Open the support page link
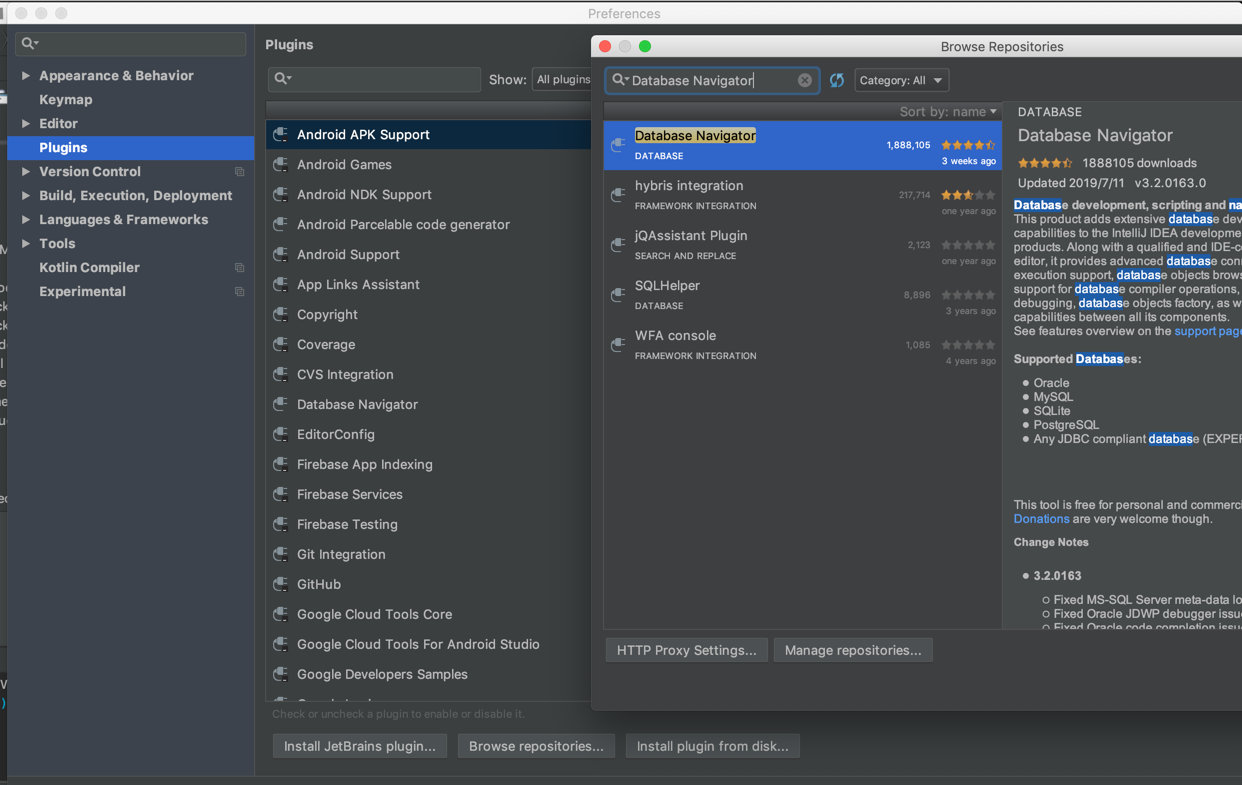1242x785 pixels. (1207, 331)
